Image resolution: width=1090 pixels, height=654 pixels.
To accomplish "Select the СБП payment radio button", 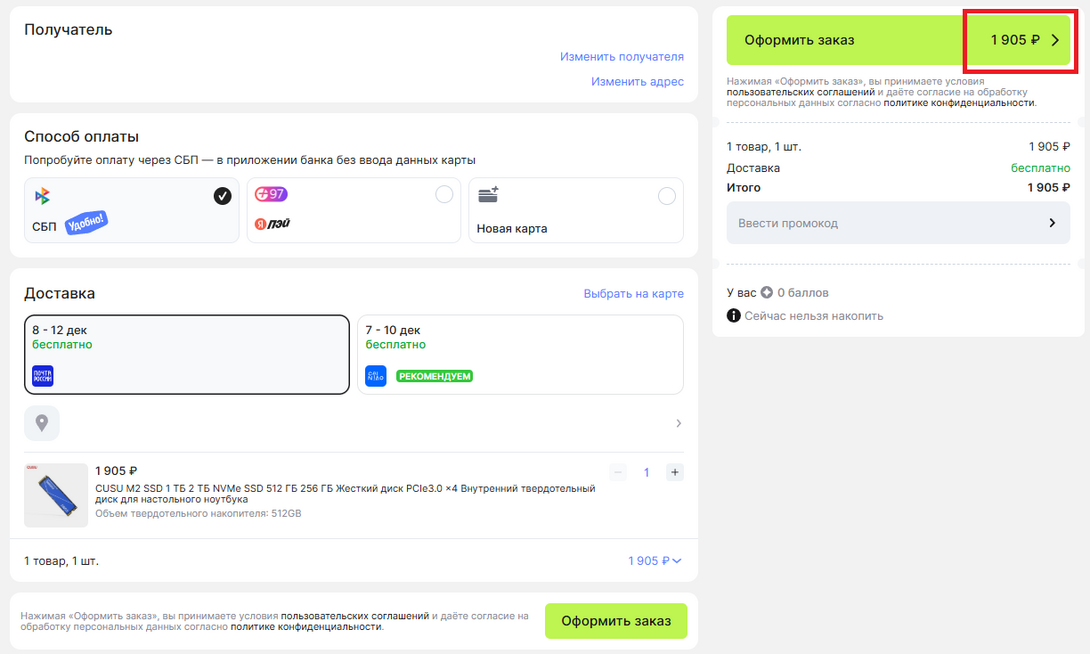I will 222,196.
